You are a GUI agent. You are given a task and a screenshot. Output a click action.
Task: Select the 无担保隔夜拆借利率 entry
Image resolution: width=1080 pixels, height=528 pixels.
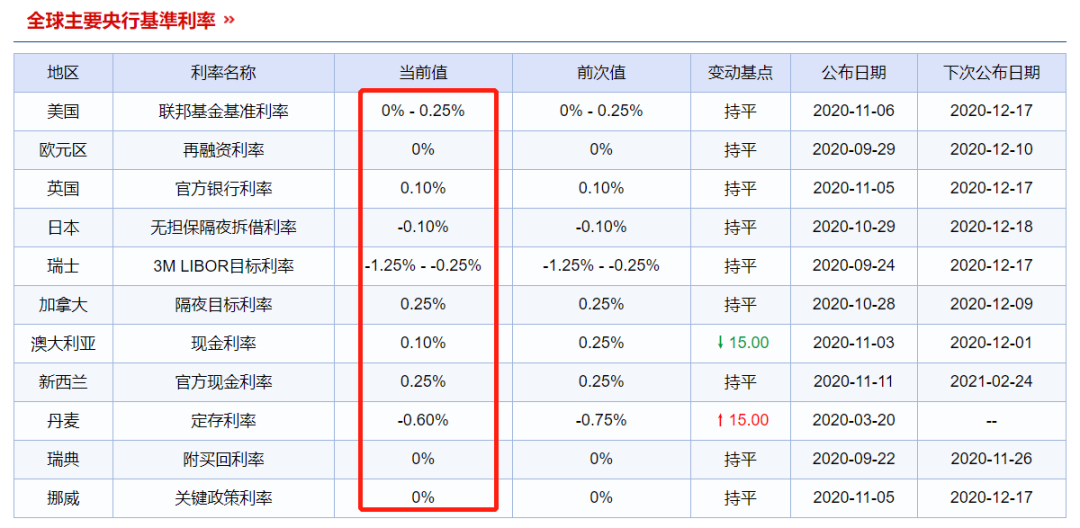[223, 226]
